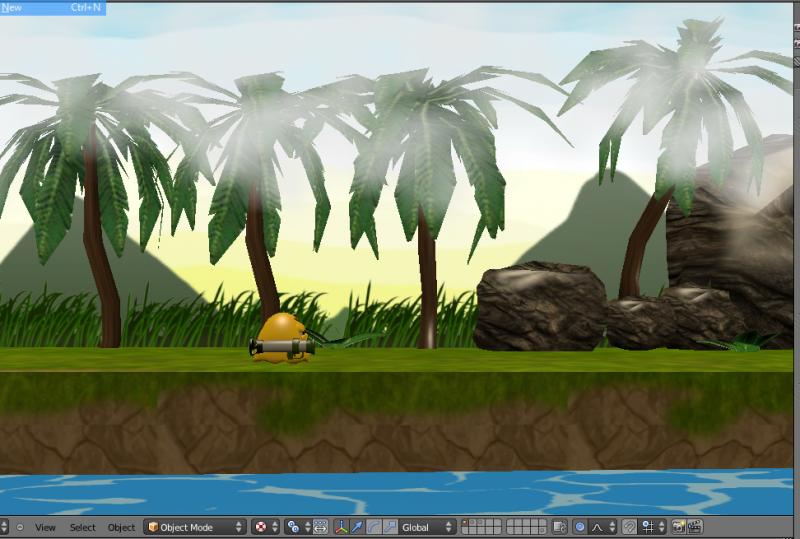Open proportional falloff curve dropdown
This screenshot has width=800, height=539.
603,527
